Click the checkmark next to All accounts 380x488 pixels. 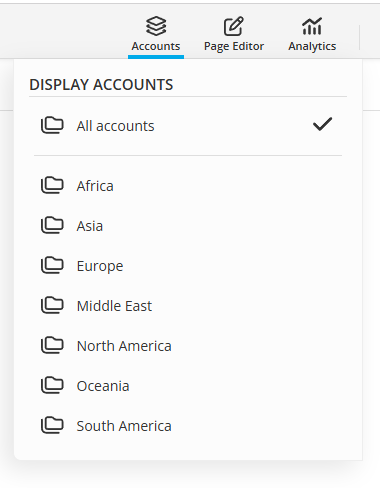coord(322,124)
